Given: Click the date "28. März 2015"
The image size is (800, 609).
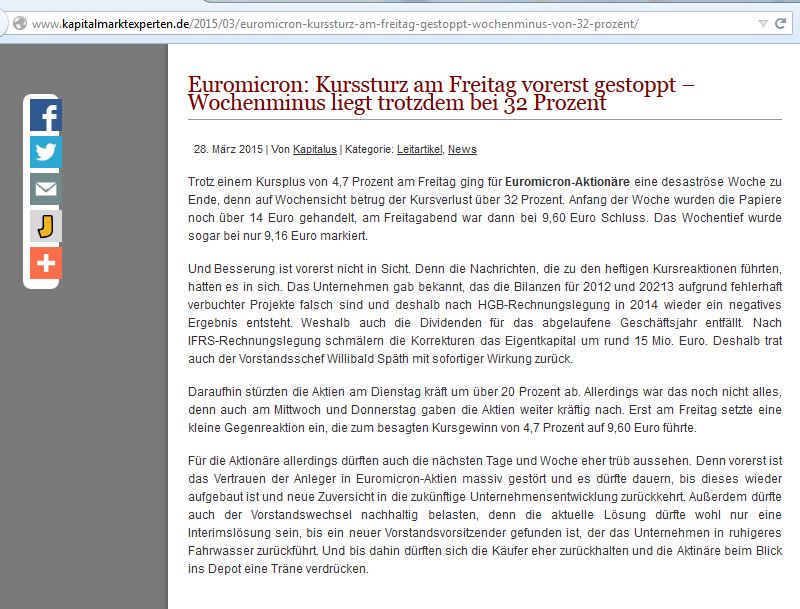Looking at the screenshot, I should coord(228,149).
